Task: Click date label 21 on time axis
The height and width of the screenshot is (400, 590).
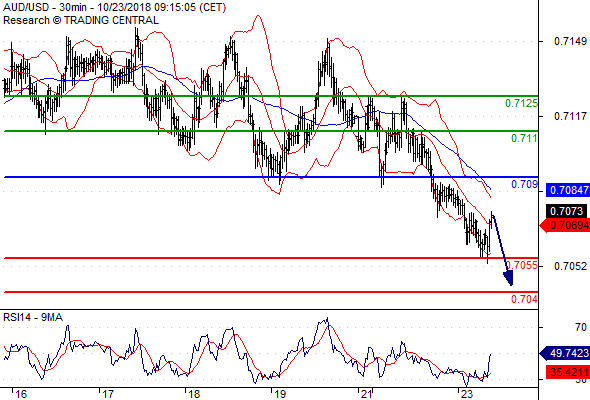Action: (366, 394)
